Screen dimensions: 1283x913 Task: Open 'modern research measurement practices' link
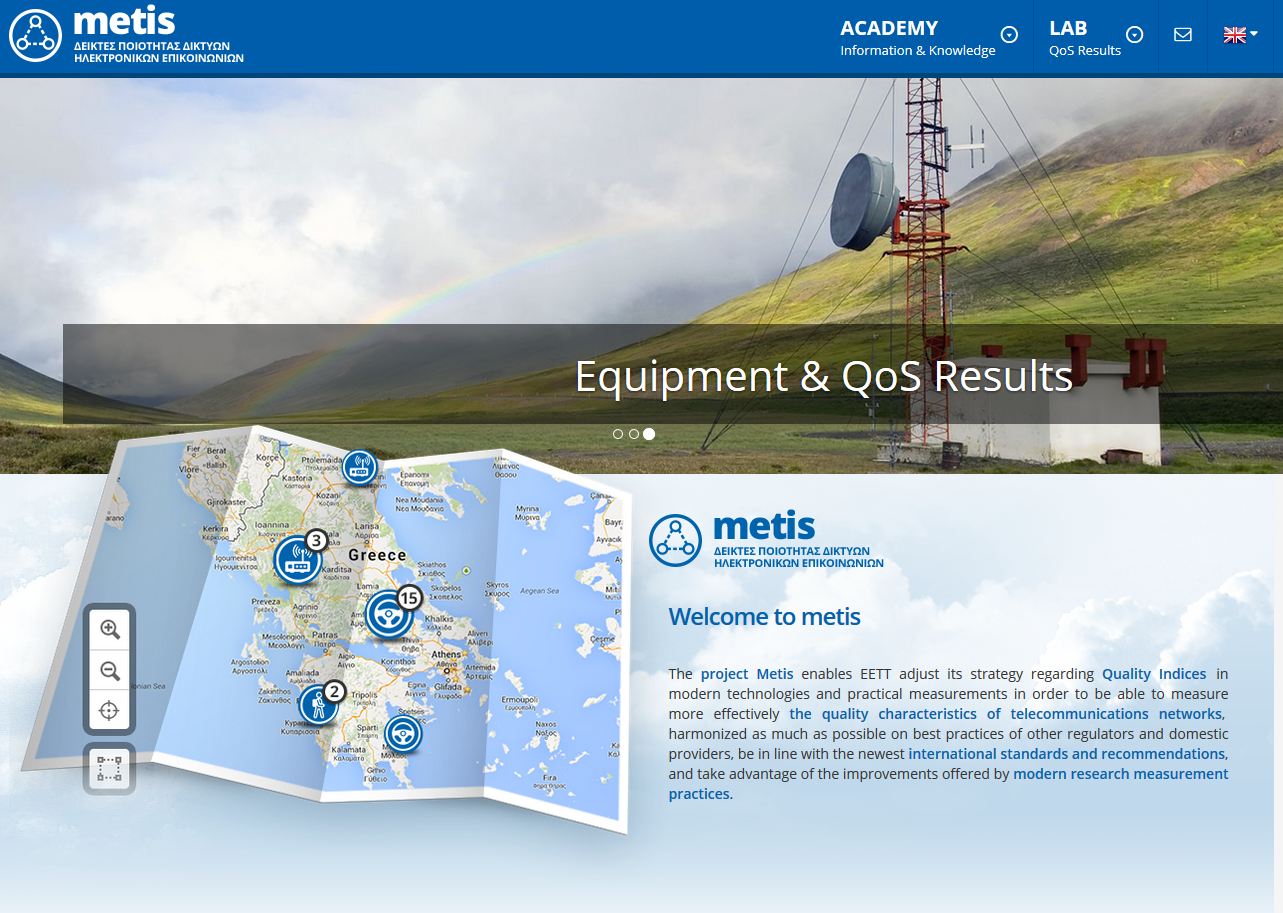click(x=948, y=784)
